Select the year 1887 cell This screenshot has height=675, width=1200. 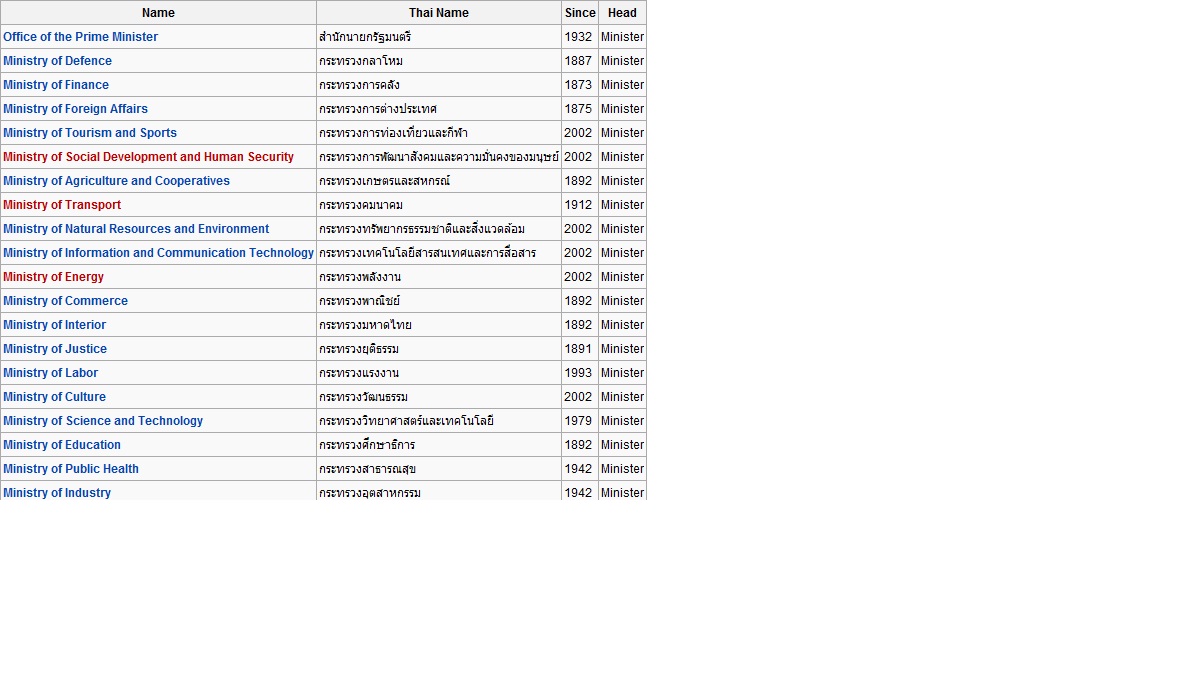578,61
